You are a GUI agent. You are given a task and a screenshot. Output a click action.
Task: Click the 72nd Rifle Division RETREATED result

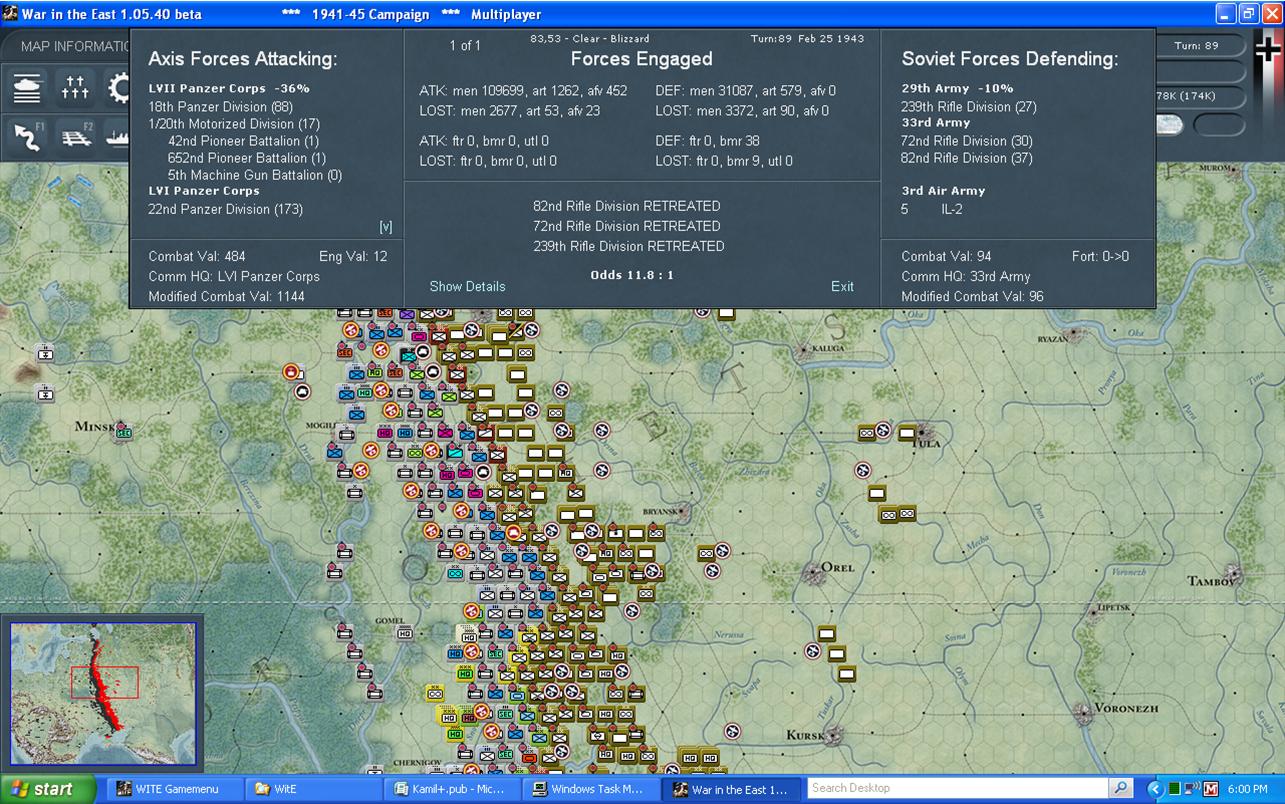tap(627, 226)
